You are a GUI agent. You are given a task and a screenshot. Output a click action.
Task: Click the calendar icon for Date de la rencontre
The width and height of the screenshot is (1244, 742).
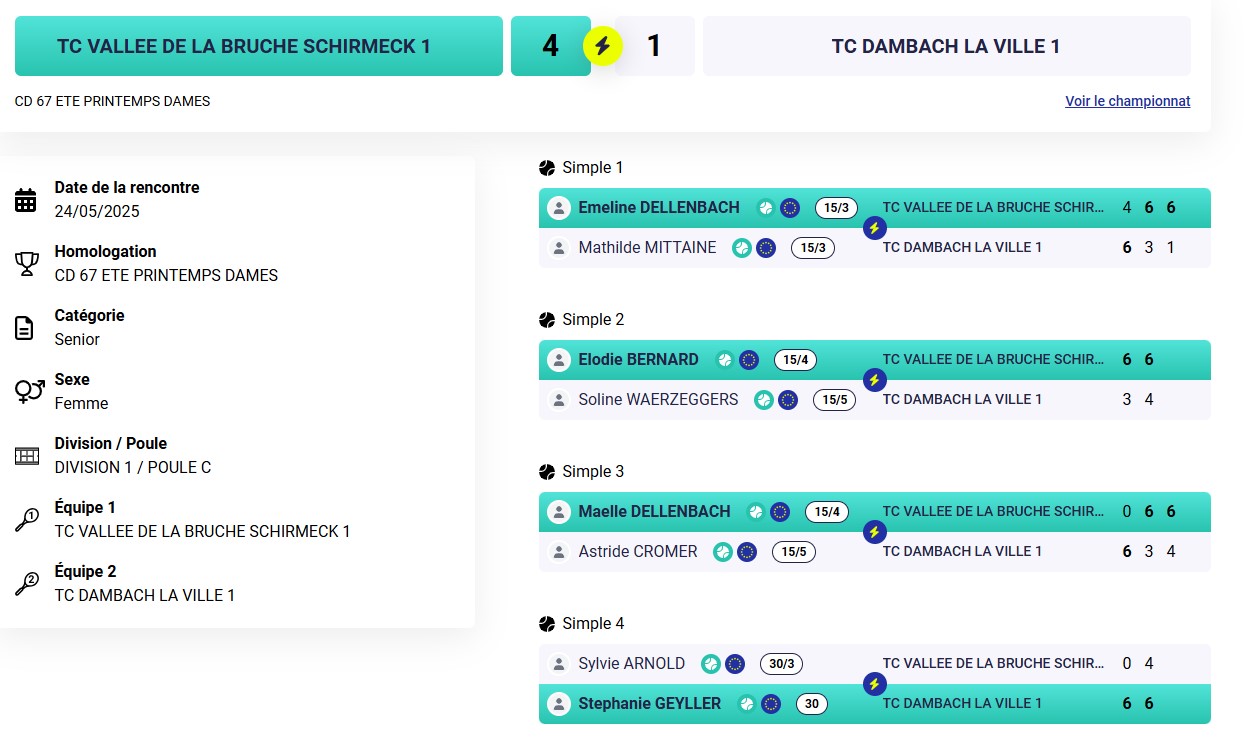click(x=26, y=200)
